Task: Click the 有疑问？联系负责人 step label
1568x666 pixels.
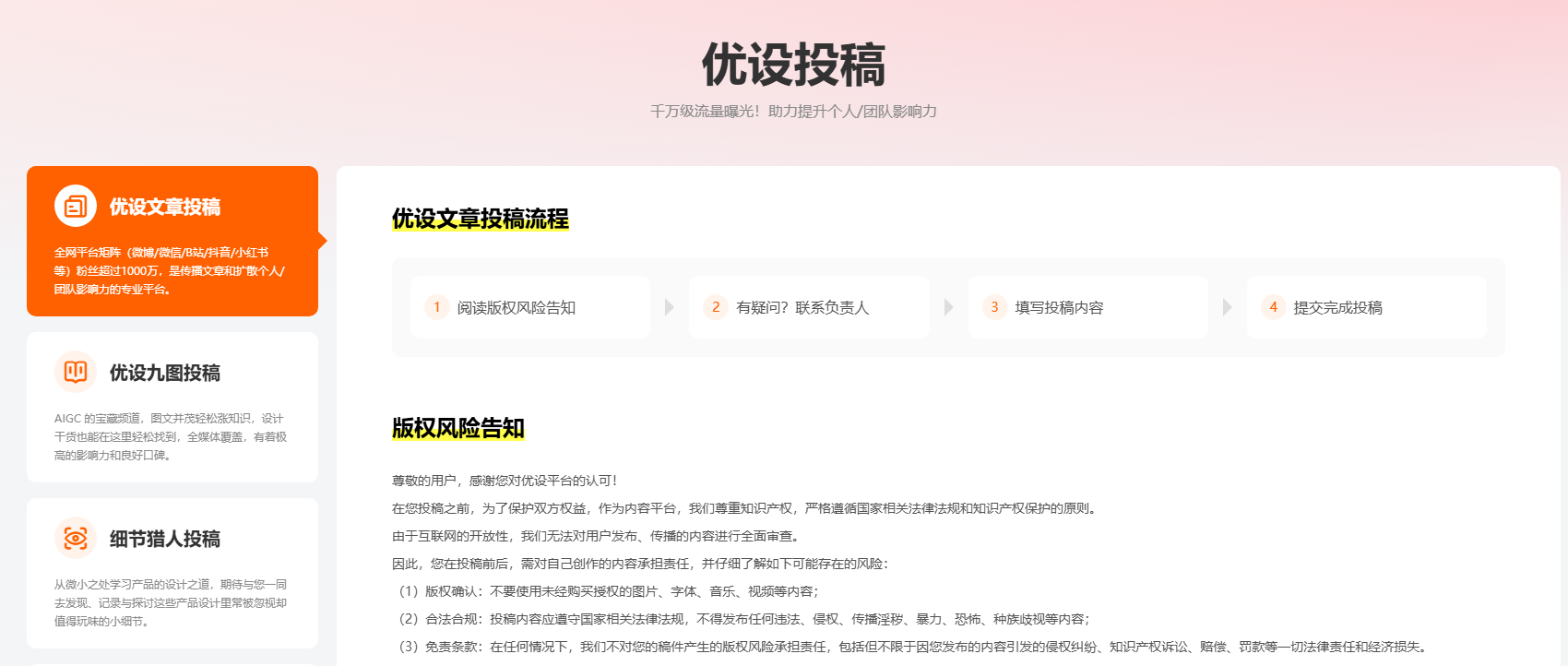Action: coord(802,308)
